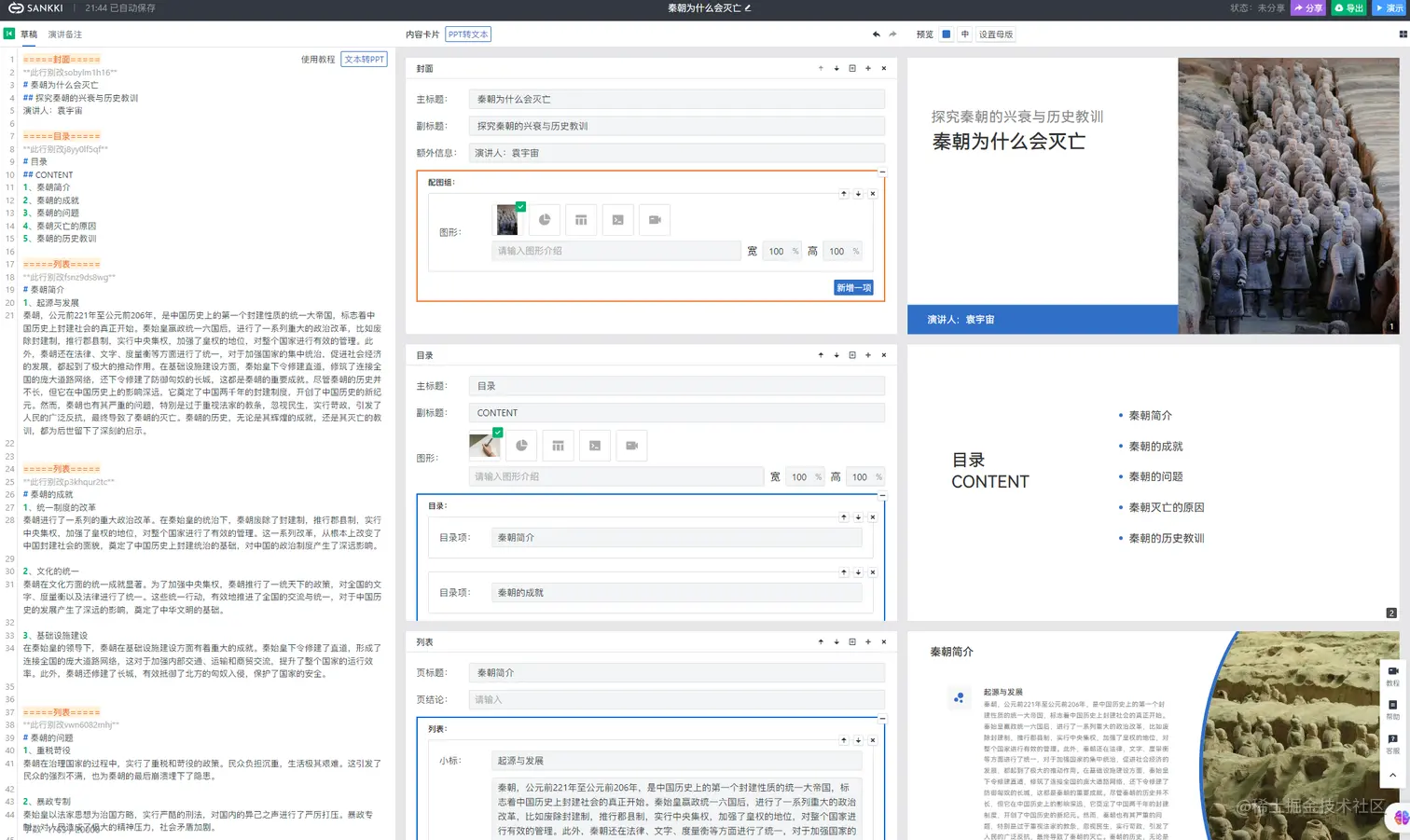Open the grid view icon at top right
Viewport: 1410px width, 840px height.
[1403, 34]
